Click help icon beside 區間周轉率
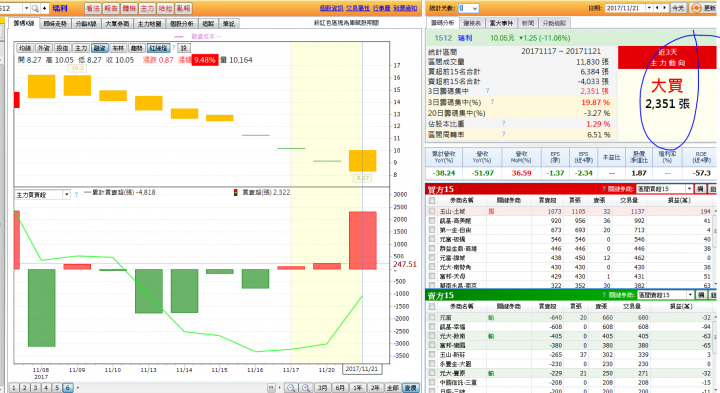Viewport: 720px width, 393px height. pos(503,134)
